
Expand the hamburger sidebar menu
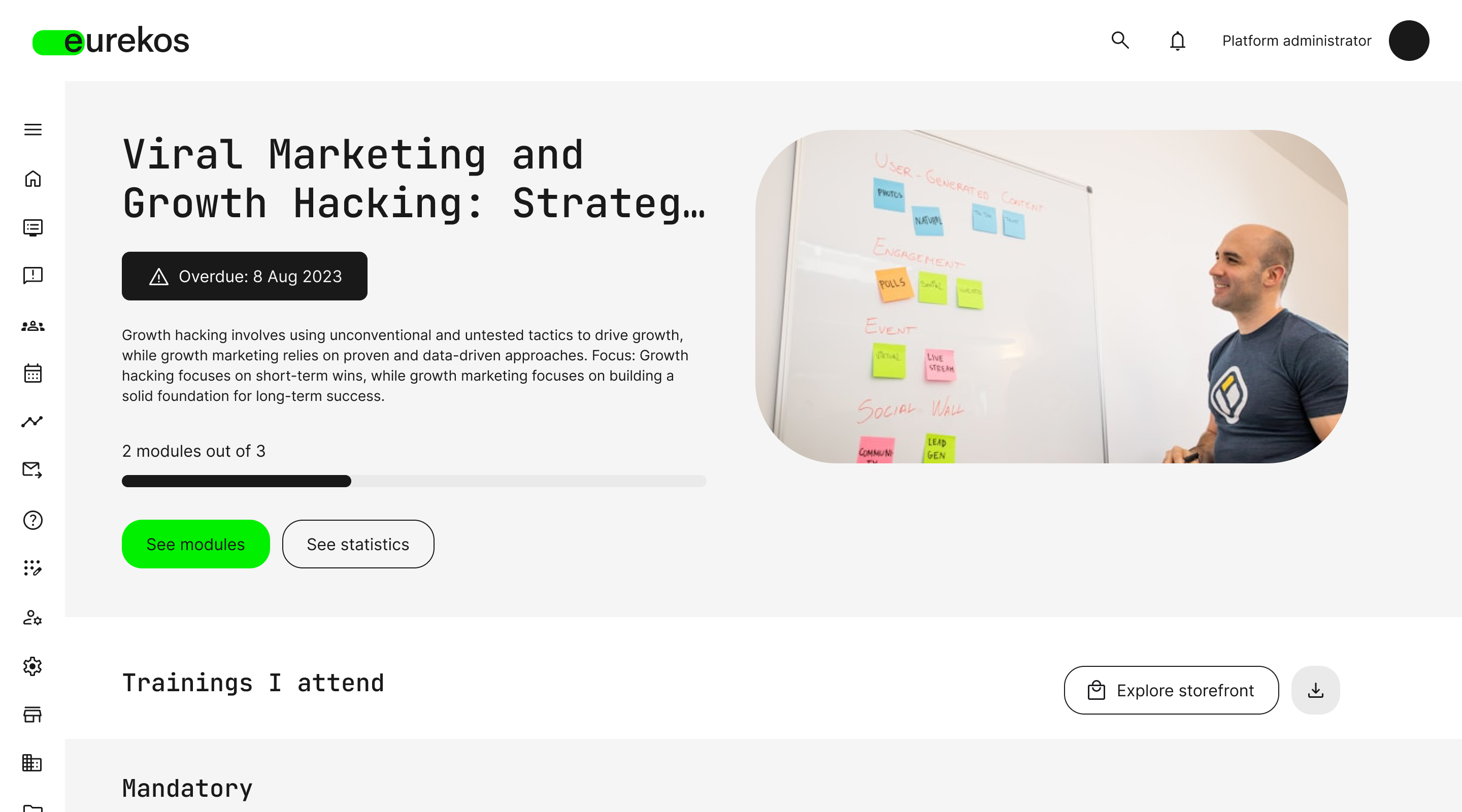pos(33,129)
